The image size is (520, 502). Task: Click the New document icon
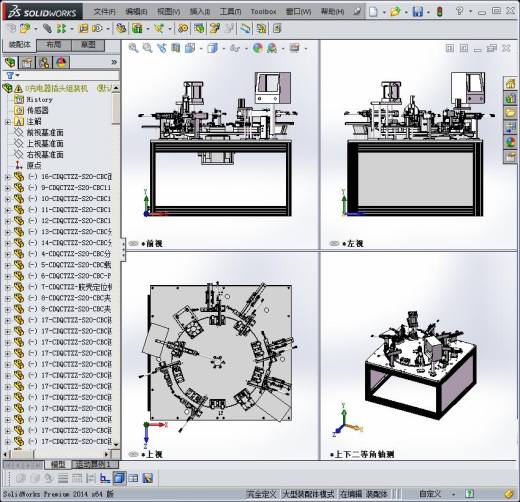374,12
